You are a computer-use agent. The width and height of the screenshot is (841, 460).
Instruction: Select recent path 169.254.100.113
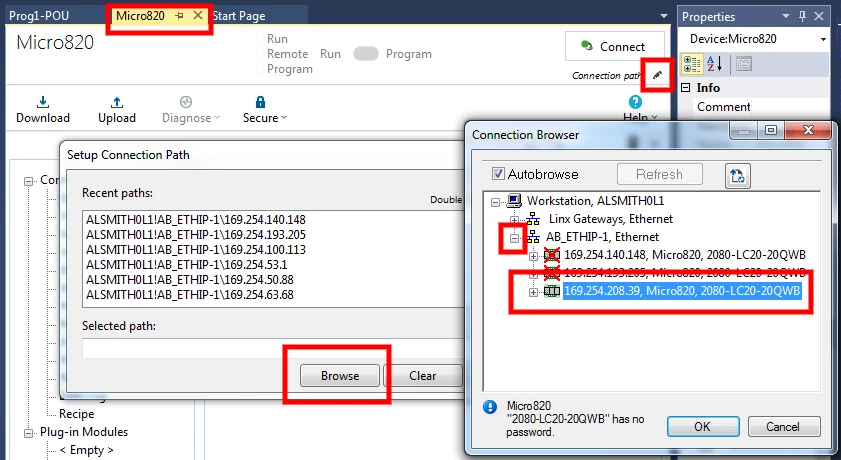[196, 250]
